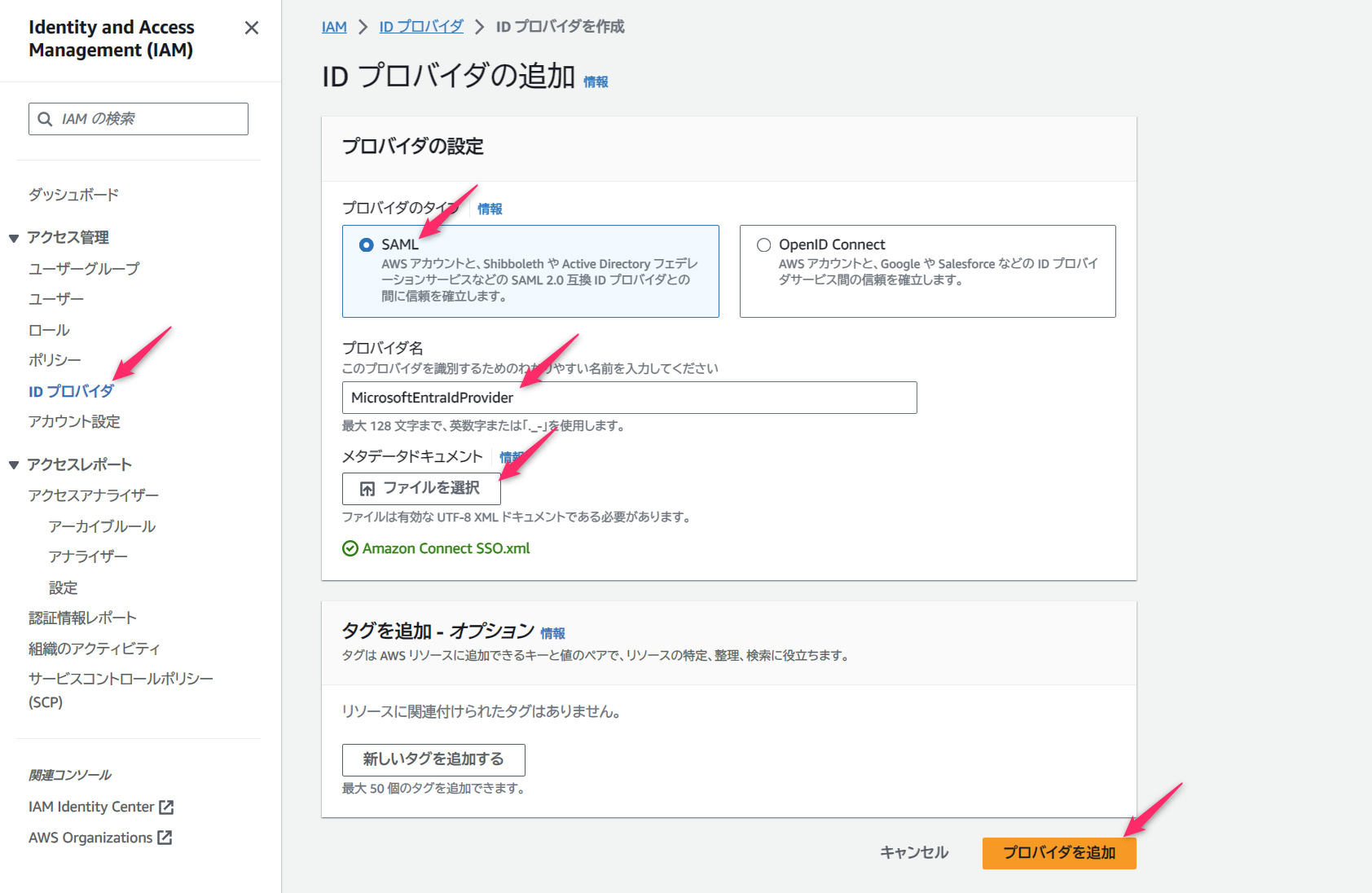The width and height of the screenshot is (1372, 893).
Task: Open アーカイブルール in the sidebar
Action: pyautogui.click(x=102, y=526)
